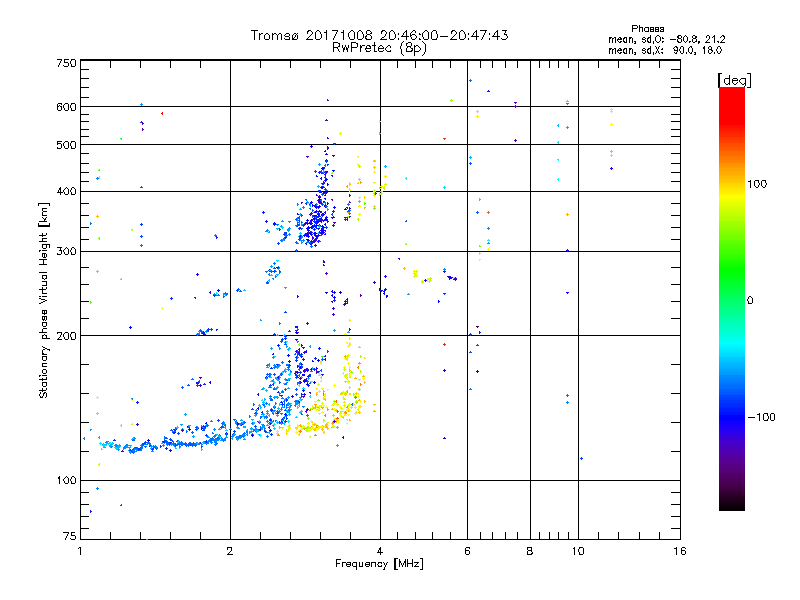Screen dimensions: 800x600
Task: Click x-axis tick label '6'
Action: (467, 551)
